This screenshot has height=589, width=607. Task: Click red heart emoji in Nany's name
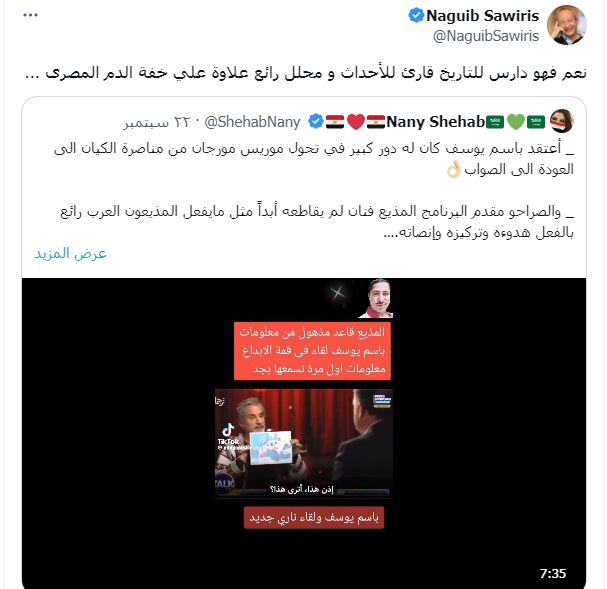(356, 122)
